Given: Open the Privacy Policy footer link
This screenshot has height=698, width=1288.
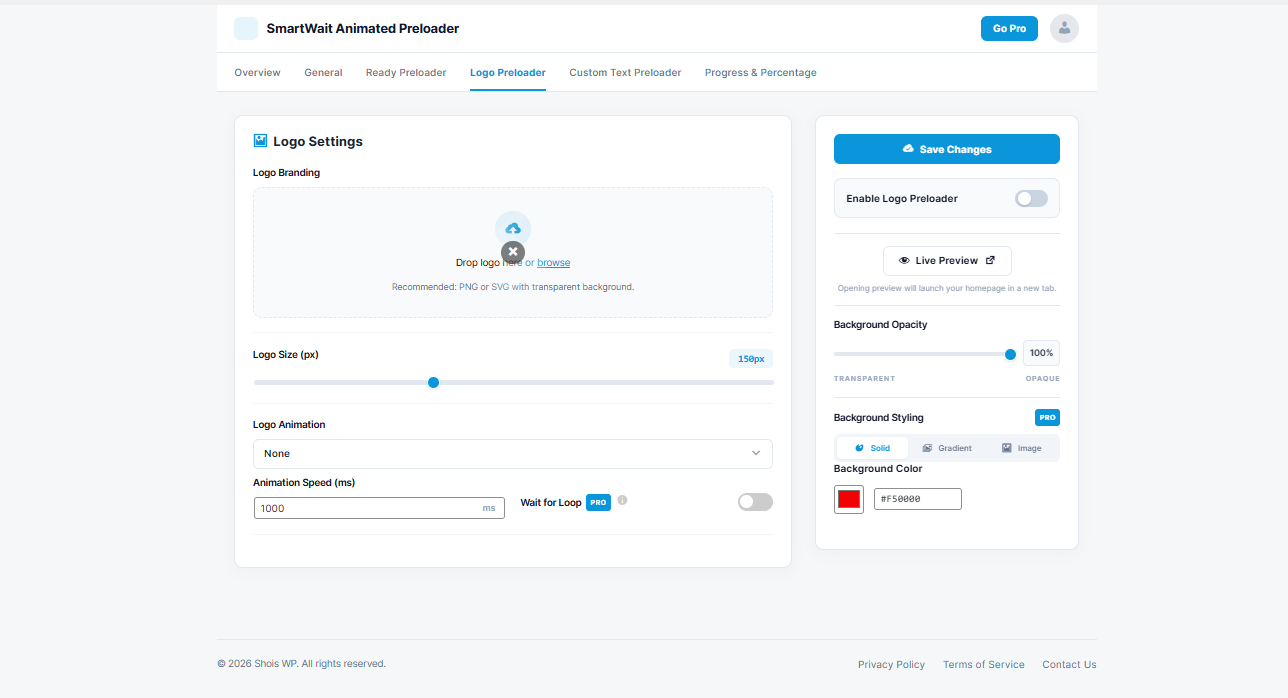Looking at the screenshot, I should (x=891, y=664).
